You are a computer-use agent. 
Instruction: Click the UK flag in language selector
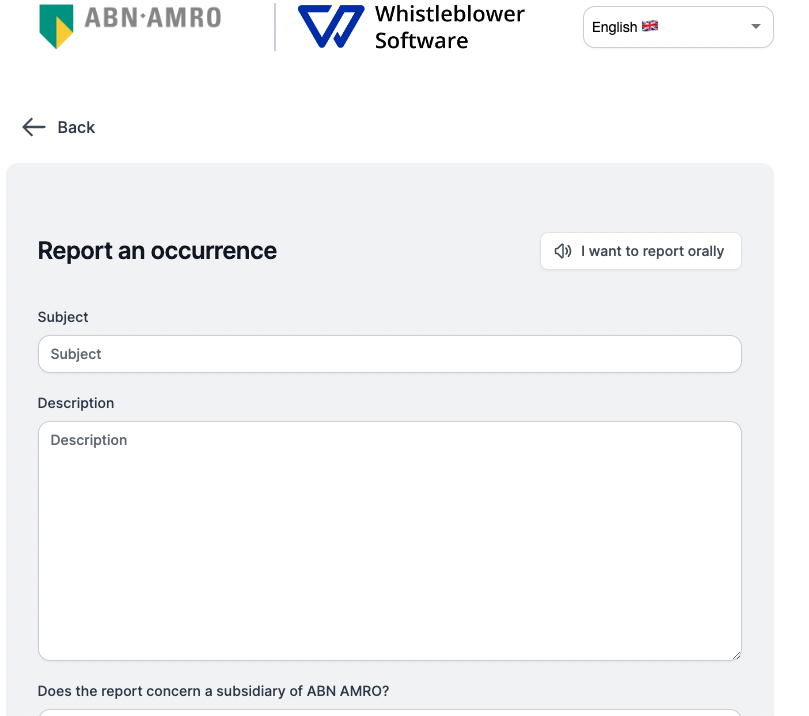click(x=650, y=26)
